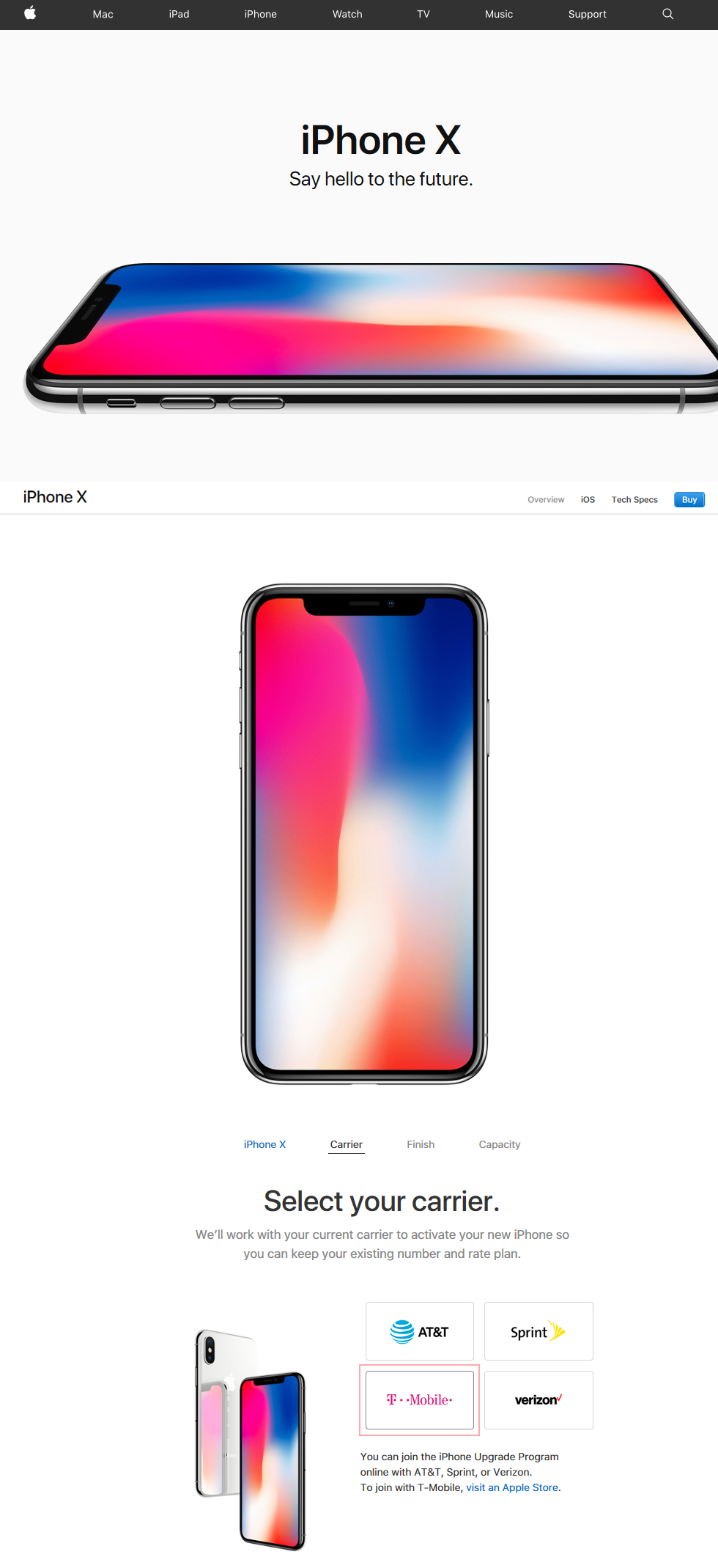Go to the Overview link
The width and height of the screenshot is (718, 1568).
pos(546,500)
